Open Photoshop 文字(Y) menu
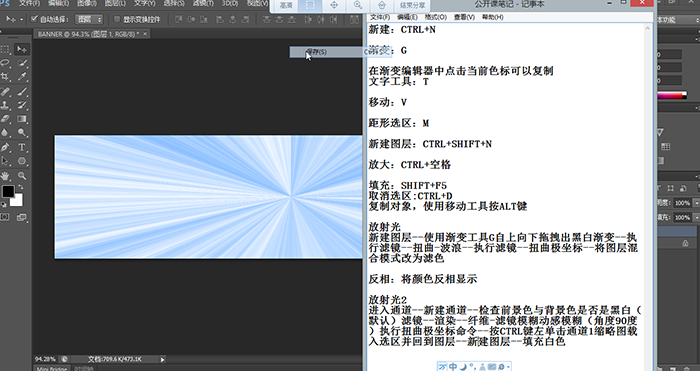700x371 pixels. (145, 4)
